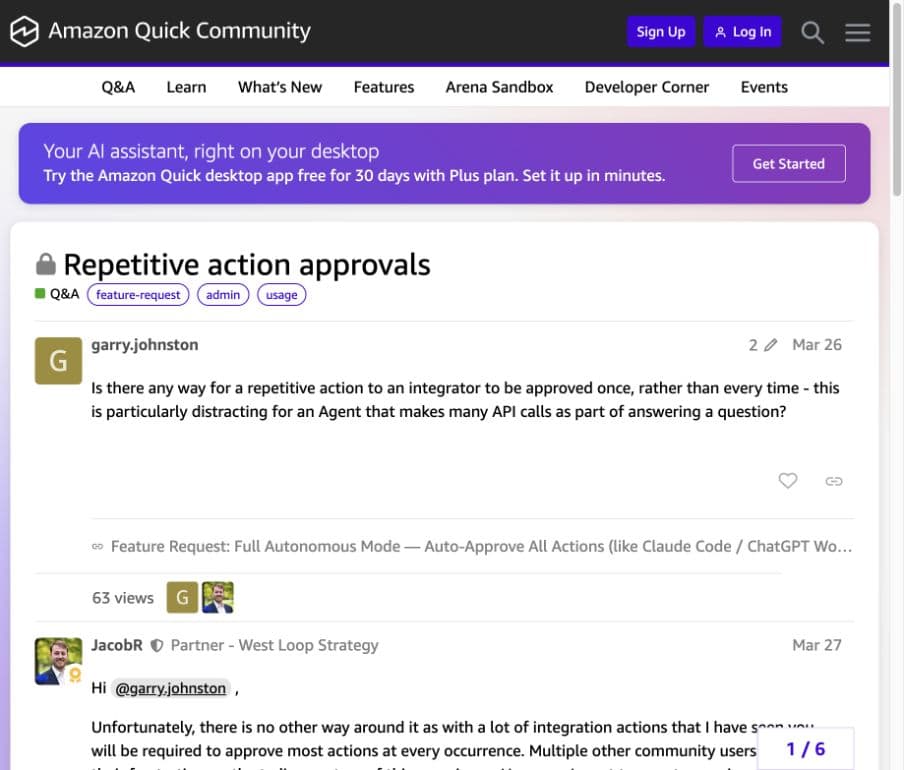Open the Arena Sandbox navigation tab

[x=499, y=87]
